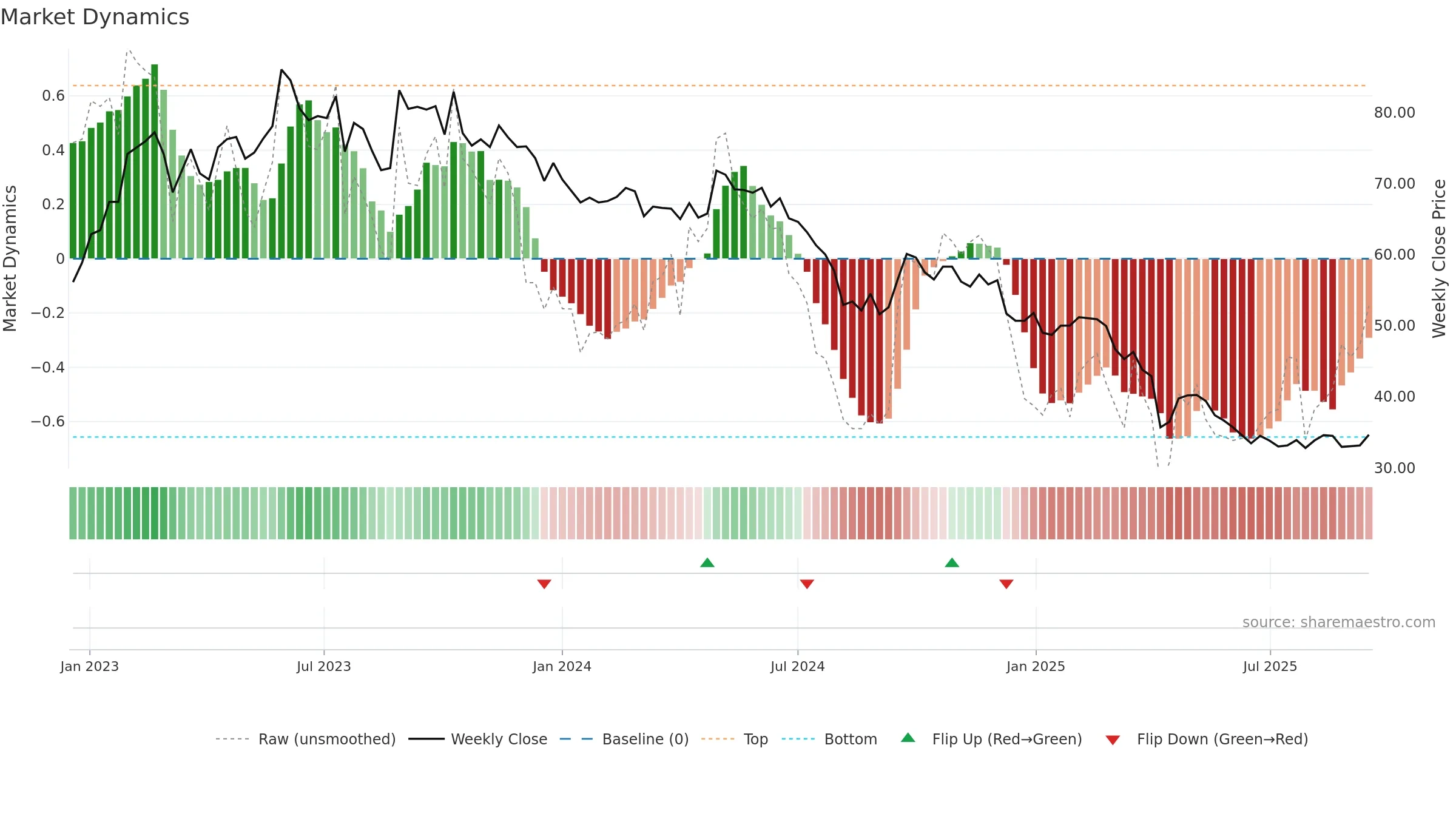Toggle the Raw (unsmoothed) legend entry
The width and height of the screenshot is (1456, 819).
point(305,739)
